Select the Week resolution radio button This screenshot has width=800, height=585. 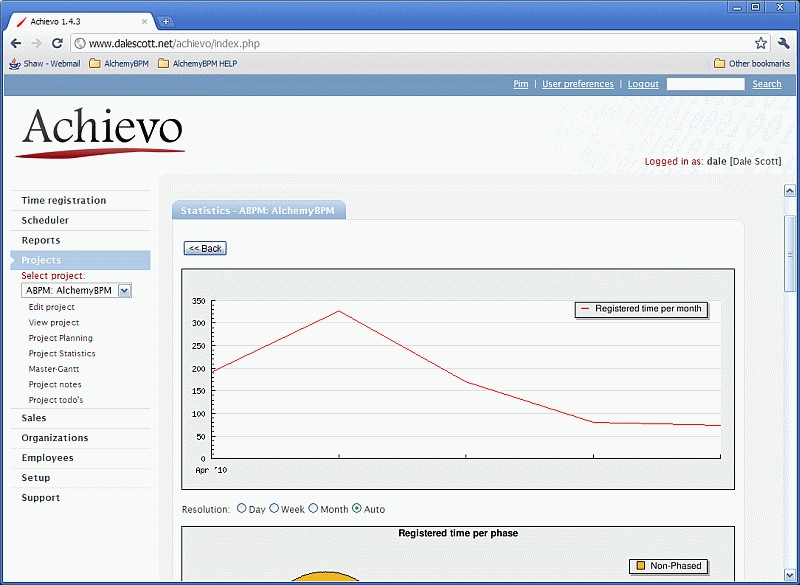[x=274, y=508]
